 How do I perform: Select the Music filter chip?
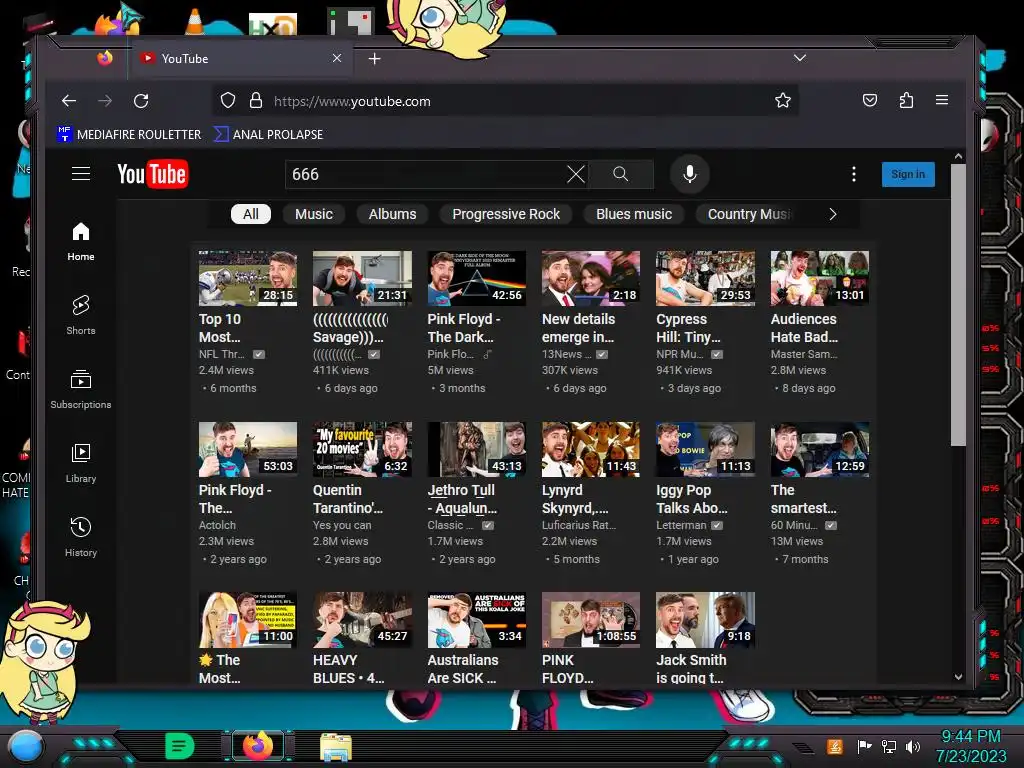[313, 214]
